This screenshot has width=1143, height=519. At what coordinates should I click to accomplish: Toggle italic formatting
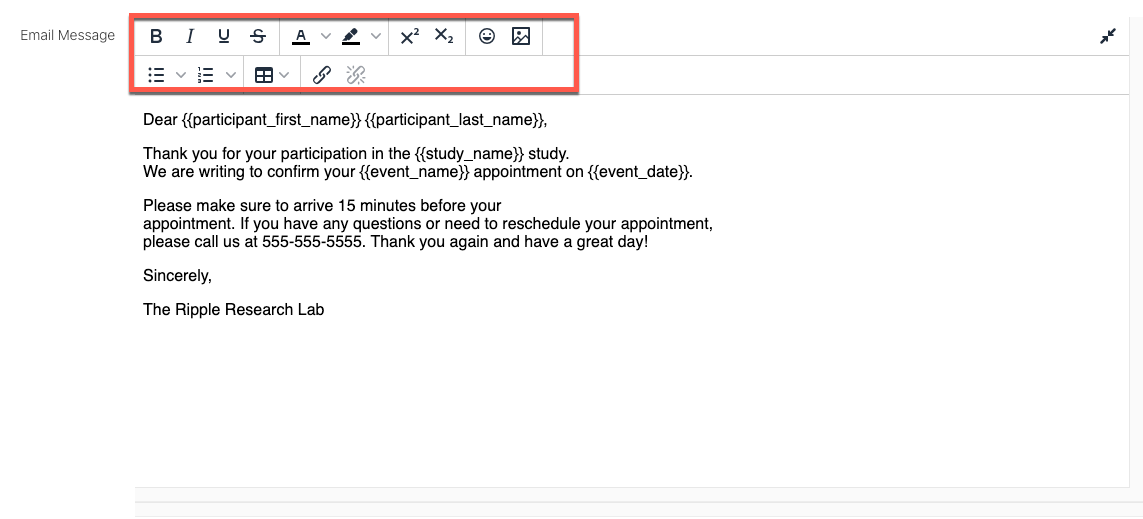(x=190, y=36)
